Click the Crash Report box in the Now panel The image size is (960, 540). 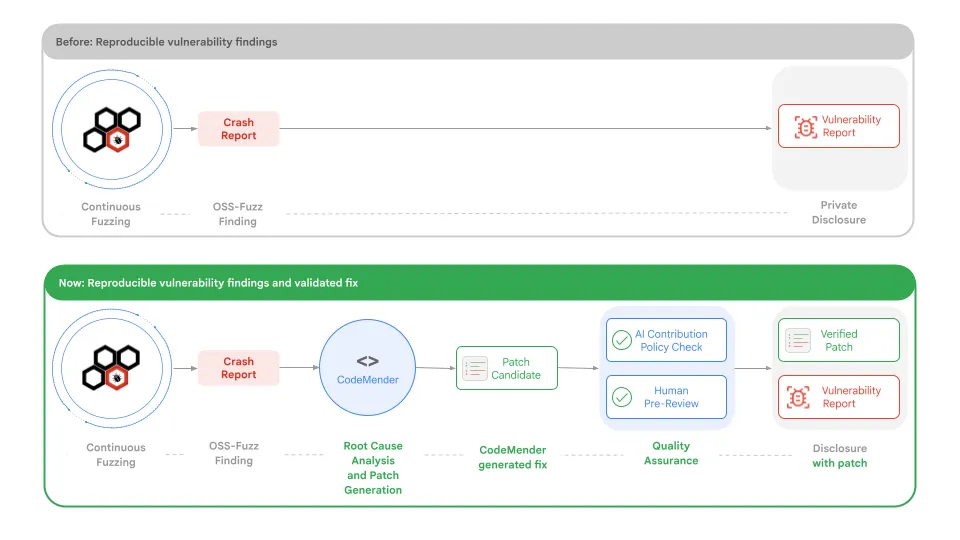[238, 368]
